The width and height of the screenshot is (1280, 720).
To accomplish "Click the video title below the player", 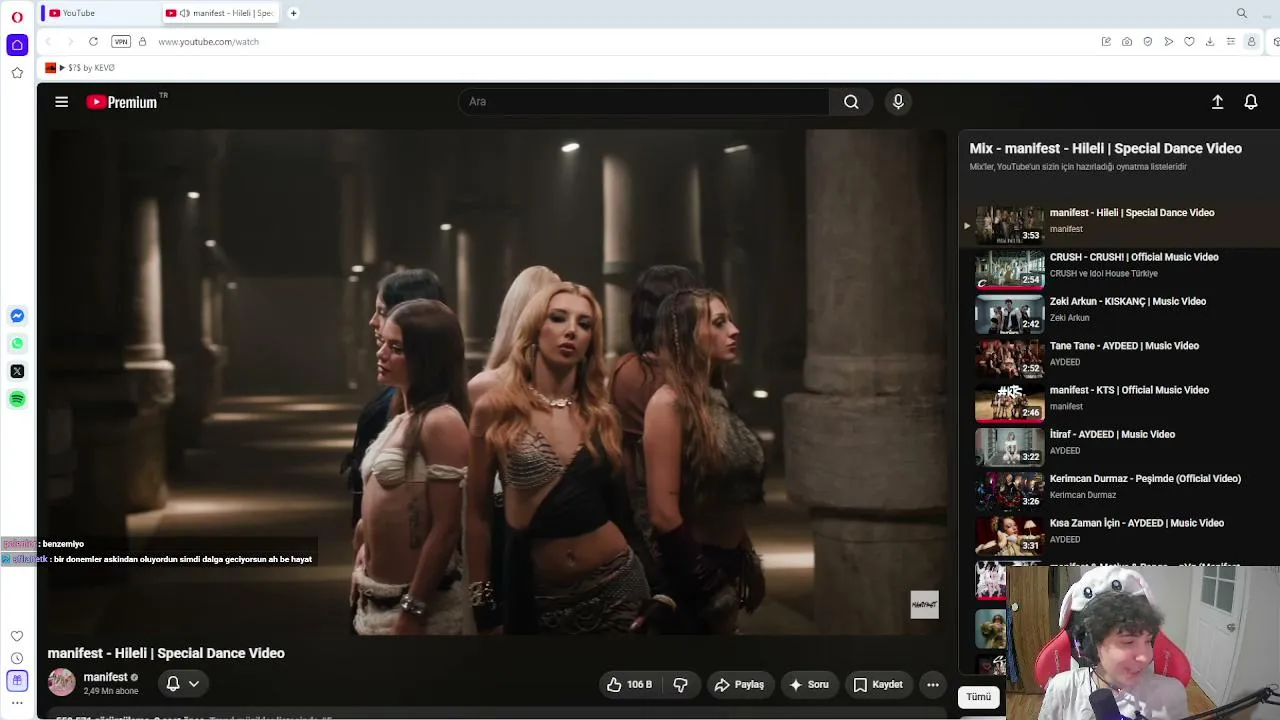I will (x=166, y=653).
